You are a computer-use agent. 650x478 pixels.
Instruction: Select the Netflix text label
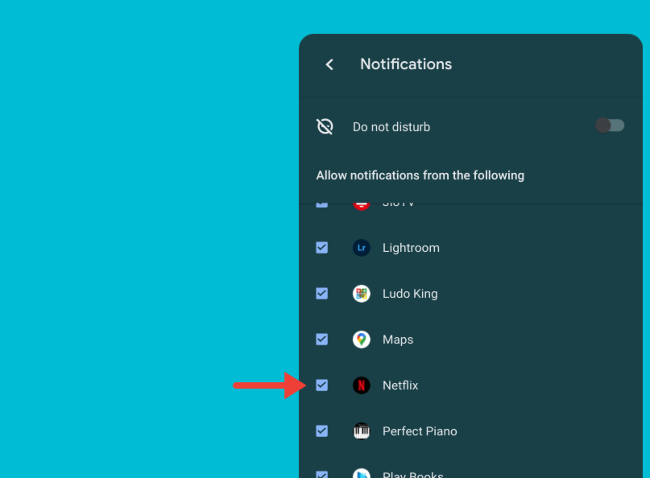(401, 385)
